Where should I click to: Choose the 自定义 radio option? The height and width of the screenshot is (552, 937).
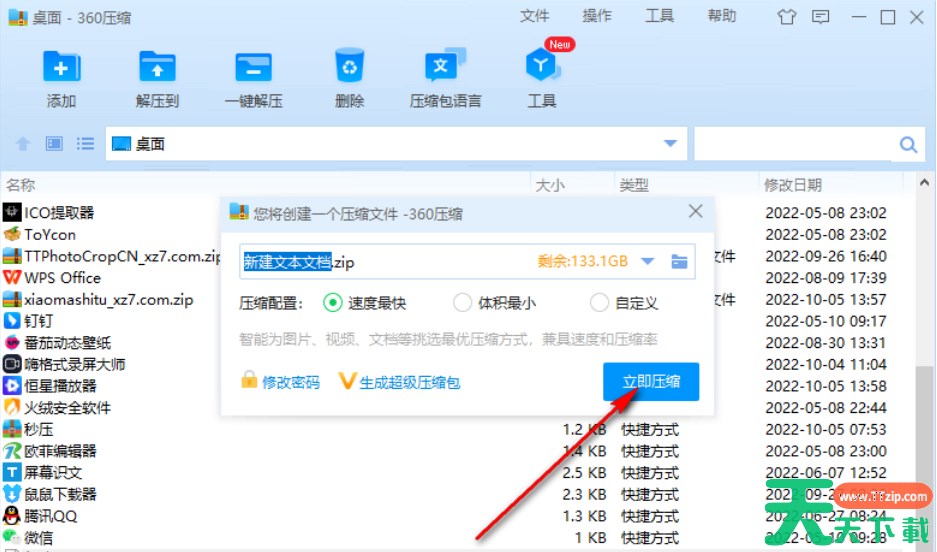click(599, 303)
